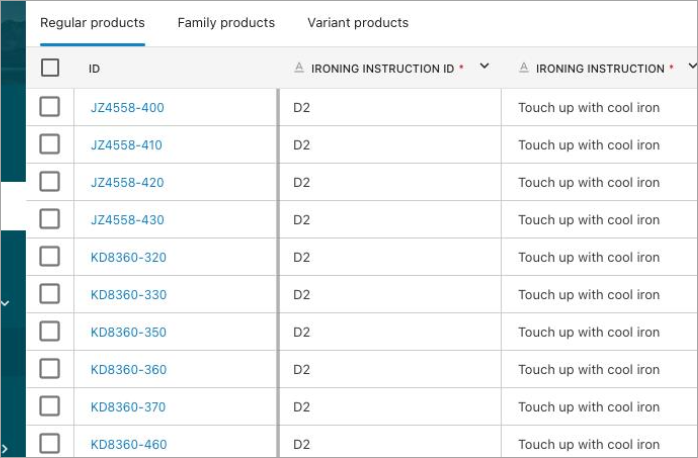
Task: Click the D2 cell in the KD8360-330 row
Action: point(302,295)
